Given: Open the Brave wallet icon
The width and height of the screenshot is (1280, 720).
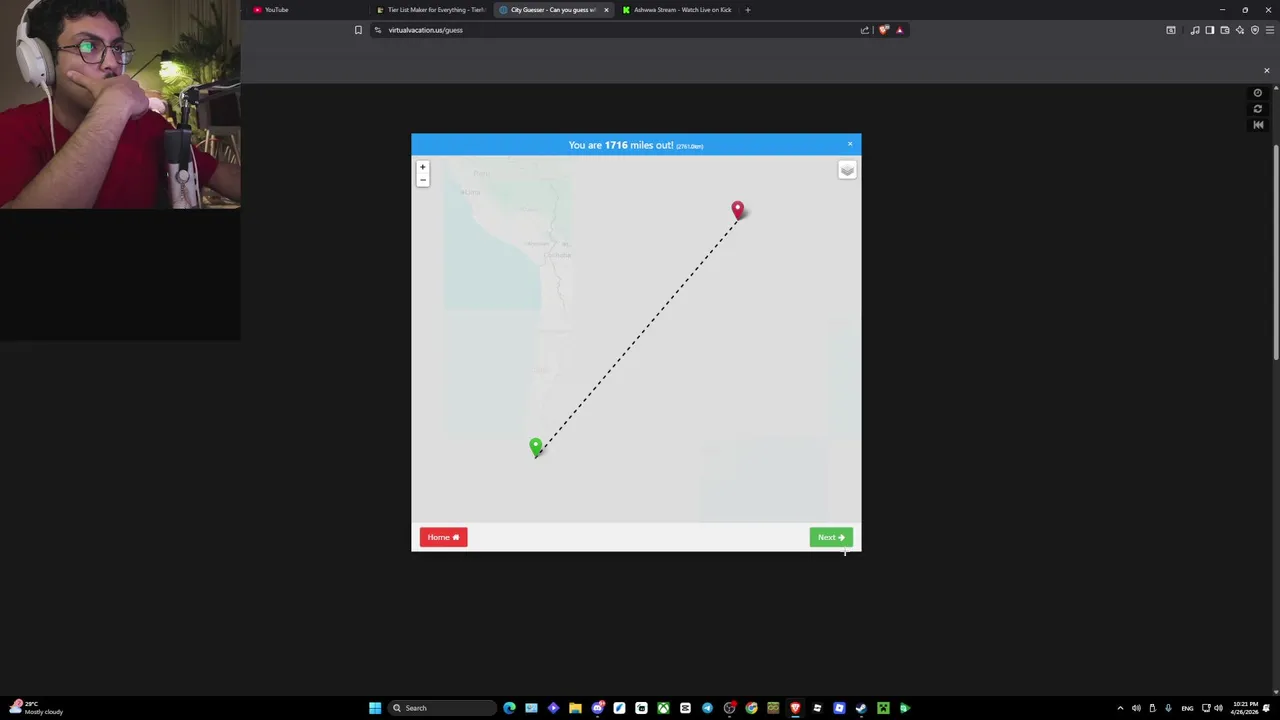Looking at the screenshot, I should point(1225,30).
